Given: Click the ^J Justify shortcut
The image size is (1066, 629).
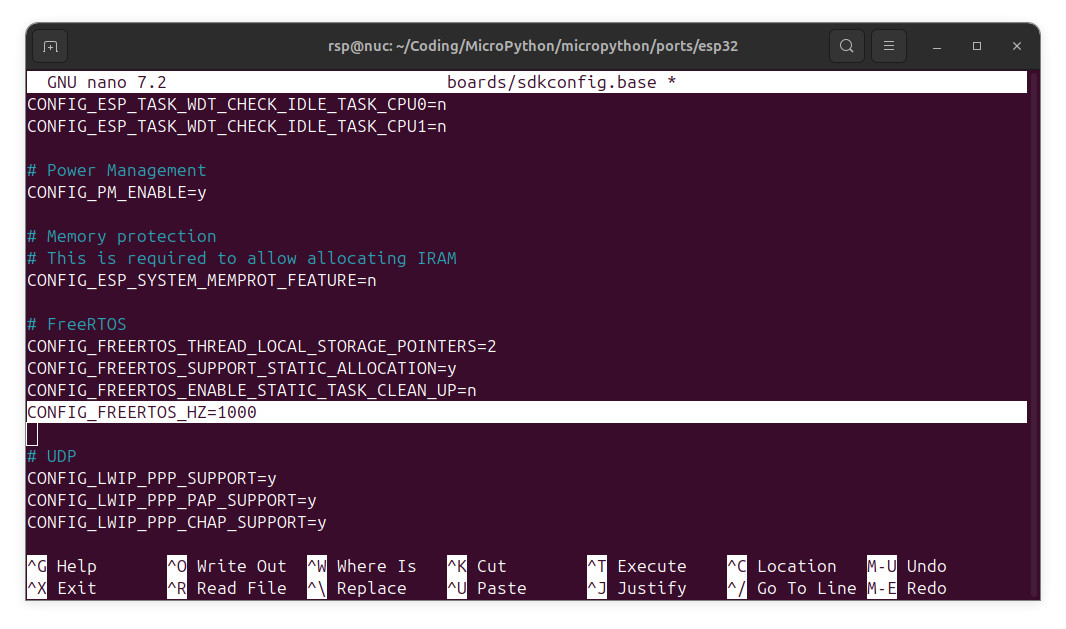Looking at the screenshot, I should 637,588.
